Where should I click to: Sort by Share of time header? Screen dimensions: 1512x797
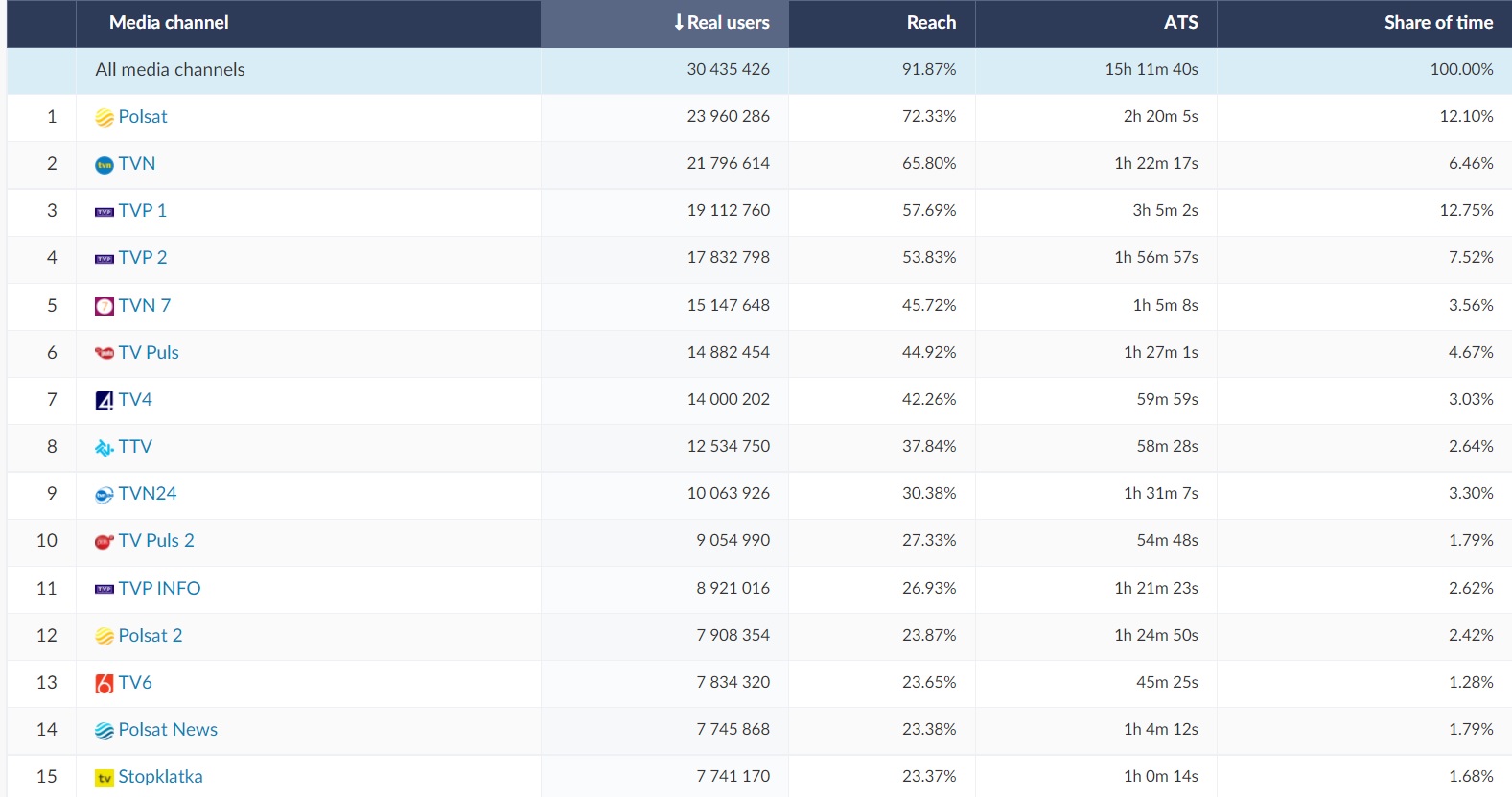(1437, 23)
